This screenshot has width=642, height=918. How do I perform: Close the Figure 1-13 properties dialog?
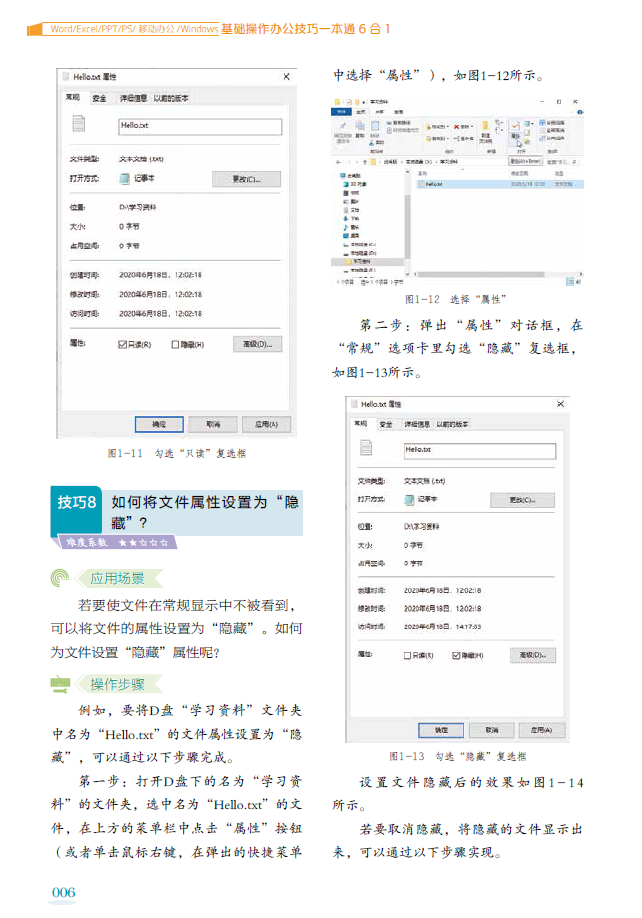pyautogui.click(x=560, y=404)
